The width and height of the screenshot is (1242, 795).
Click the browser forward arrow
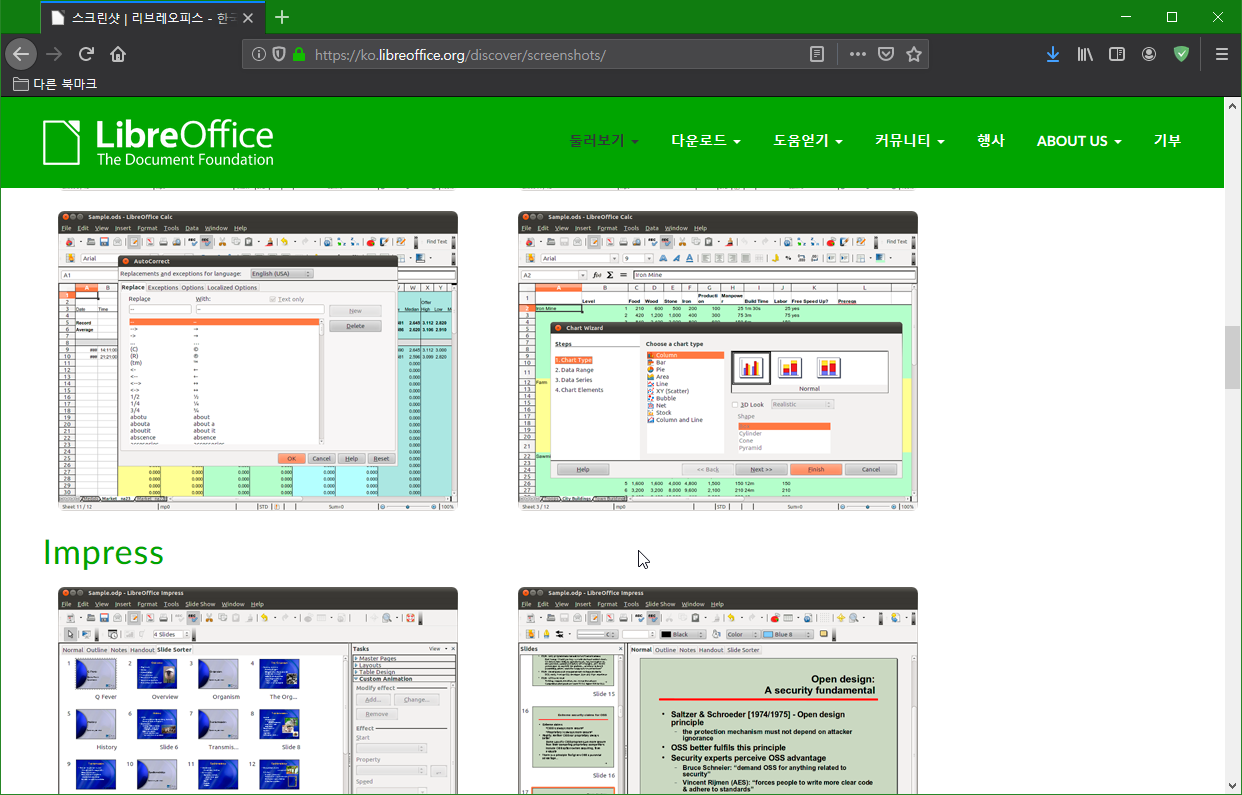click(x=54, y=54)
